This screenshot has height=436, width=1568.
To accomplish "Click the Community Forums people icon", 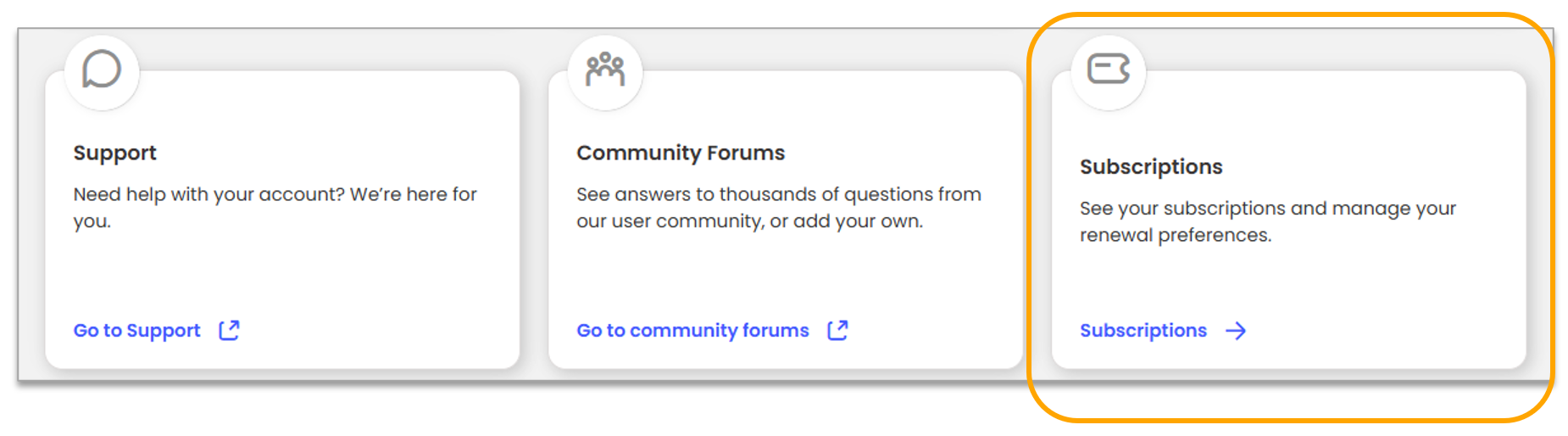I will pyautogui.click(x=605, y=70).
